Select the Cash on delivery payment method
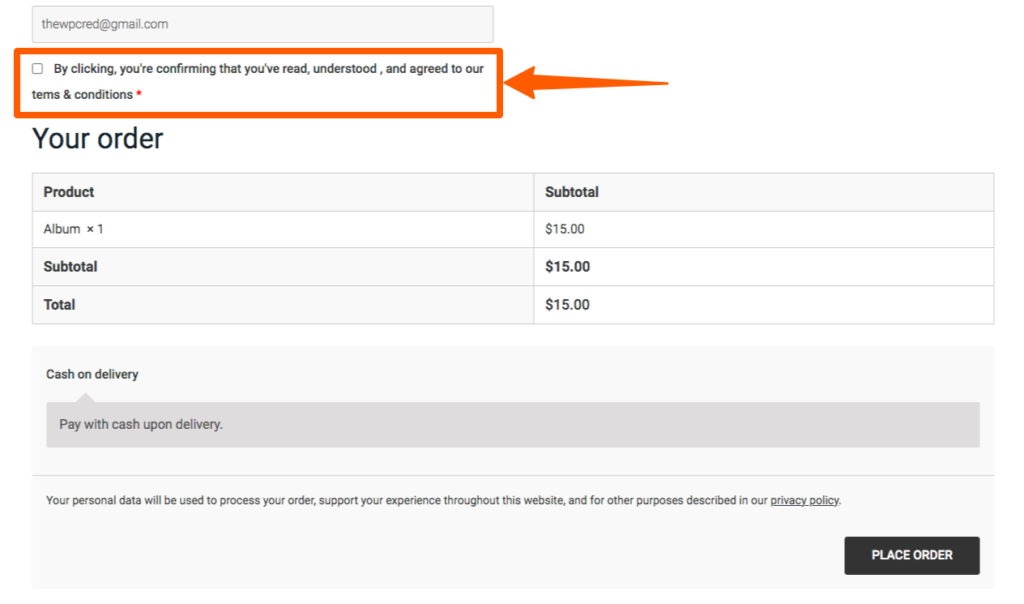The image size is (1024, 604). 92,374
